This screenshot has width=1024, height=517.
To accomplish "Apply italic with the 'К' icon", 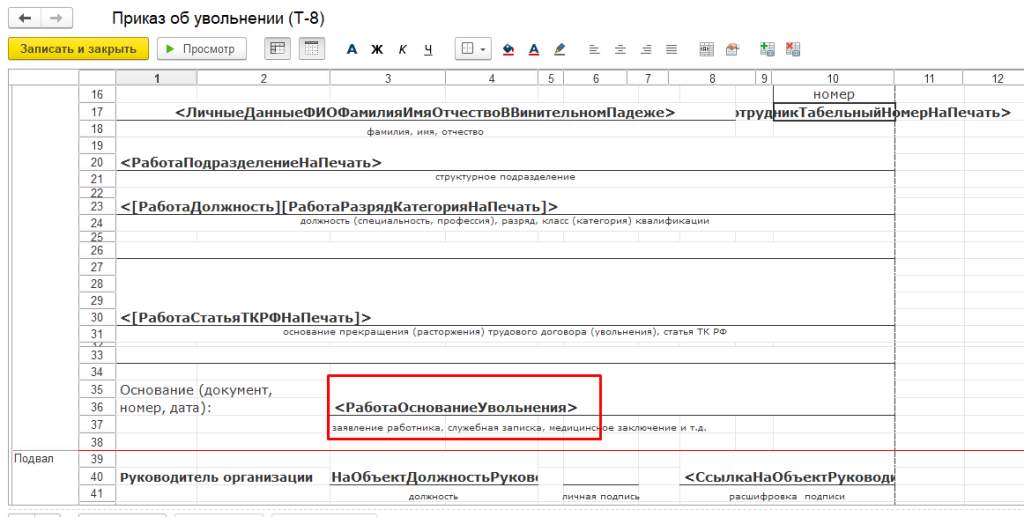I will tap(402, 49).
